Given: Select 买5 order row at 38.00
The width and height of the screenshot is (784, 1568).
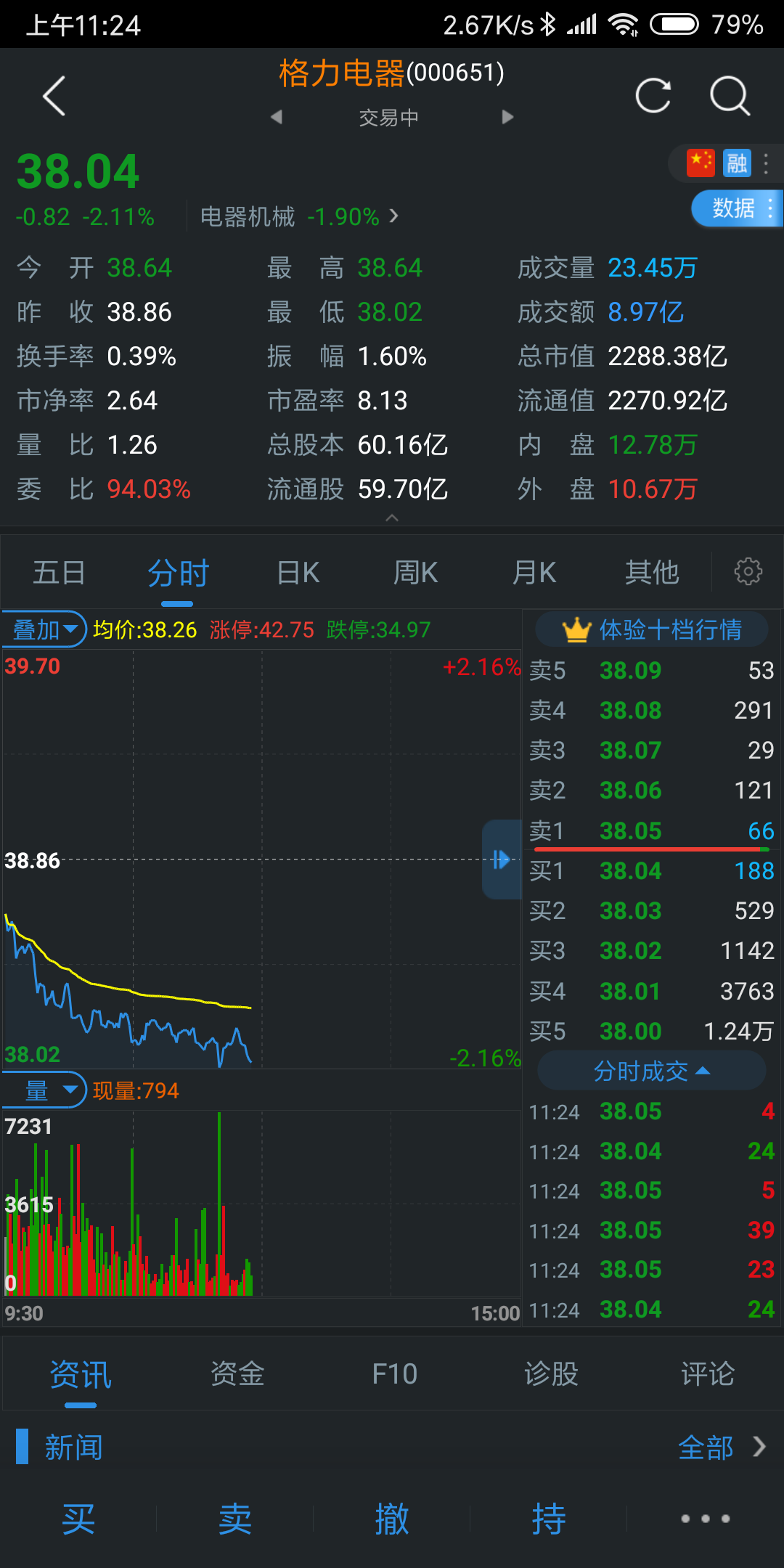Looking at the screenshot, I should [652, 1031].
